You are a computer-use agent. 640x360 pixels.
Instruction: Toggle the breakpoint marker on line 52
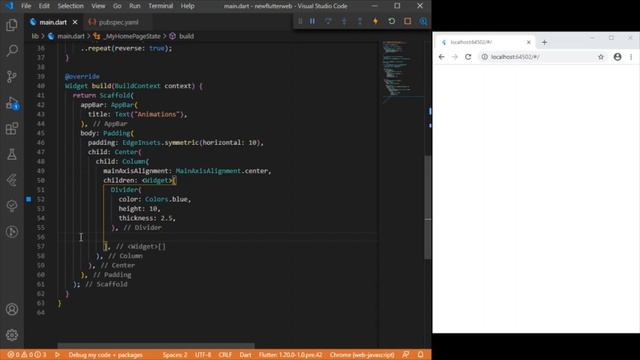(29, 199)
